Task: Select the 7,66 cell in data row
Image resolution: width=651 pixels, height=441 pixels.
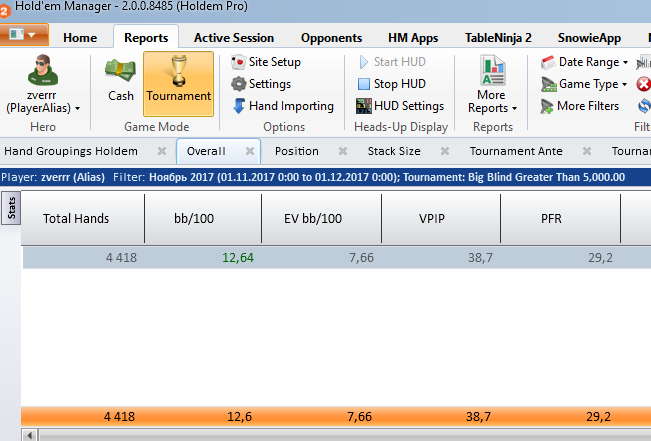Action: tap(361, 258)
